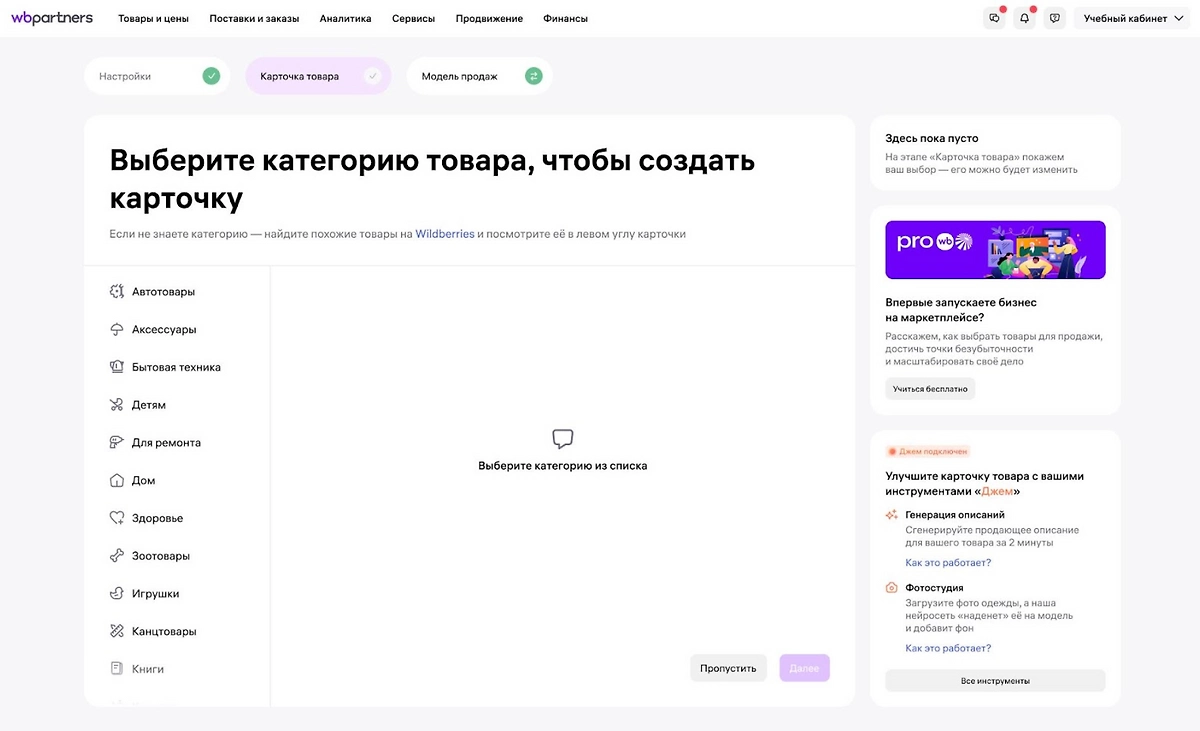Select the Аксессуары umbrella icon

click(116, 330)
